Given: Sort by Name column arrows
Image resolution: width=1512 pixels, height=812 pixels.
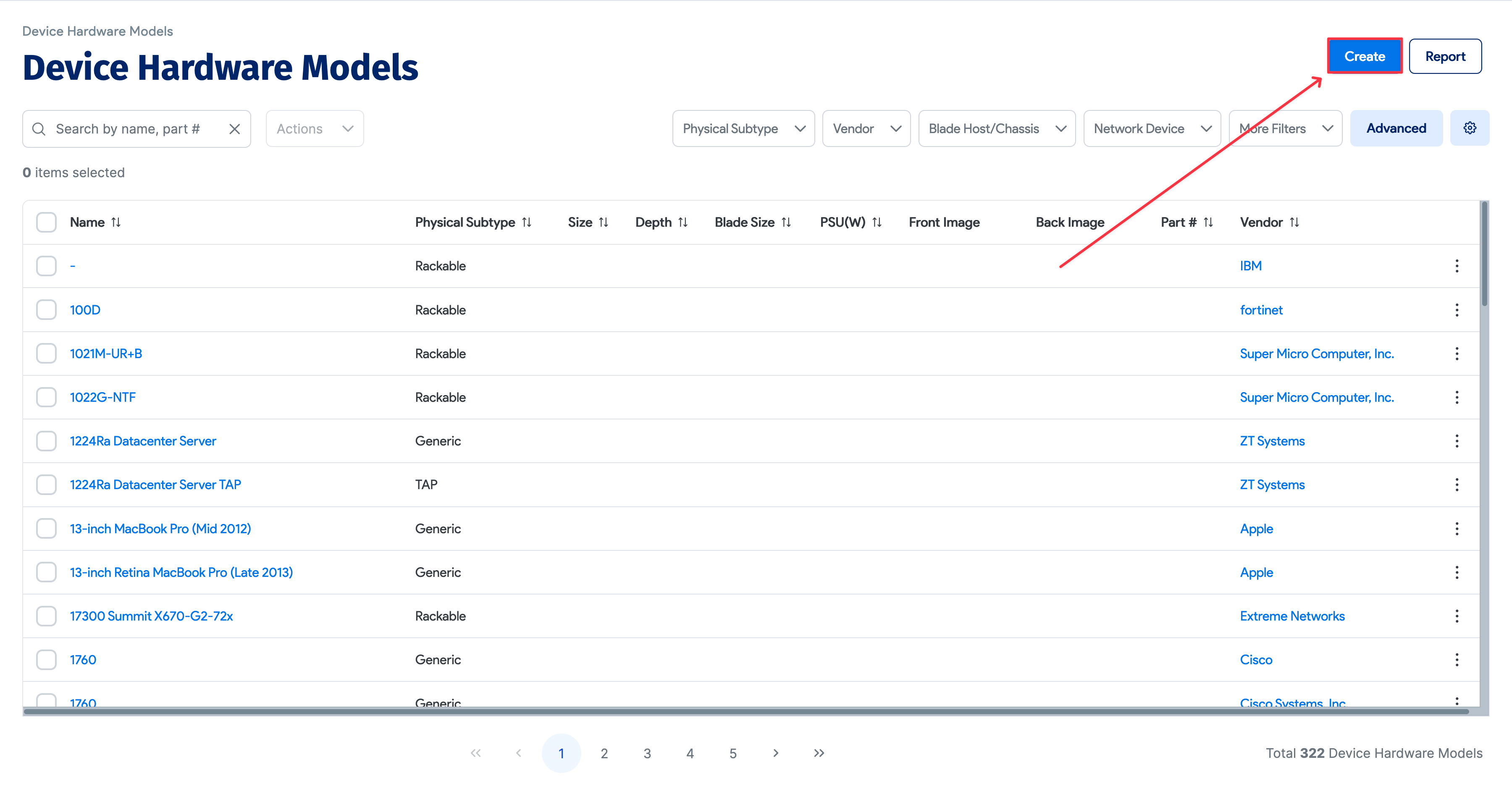Looking at the screenshot, I should 115,223.
